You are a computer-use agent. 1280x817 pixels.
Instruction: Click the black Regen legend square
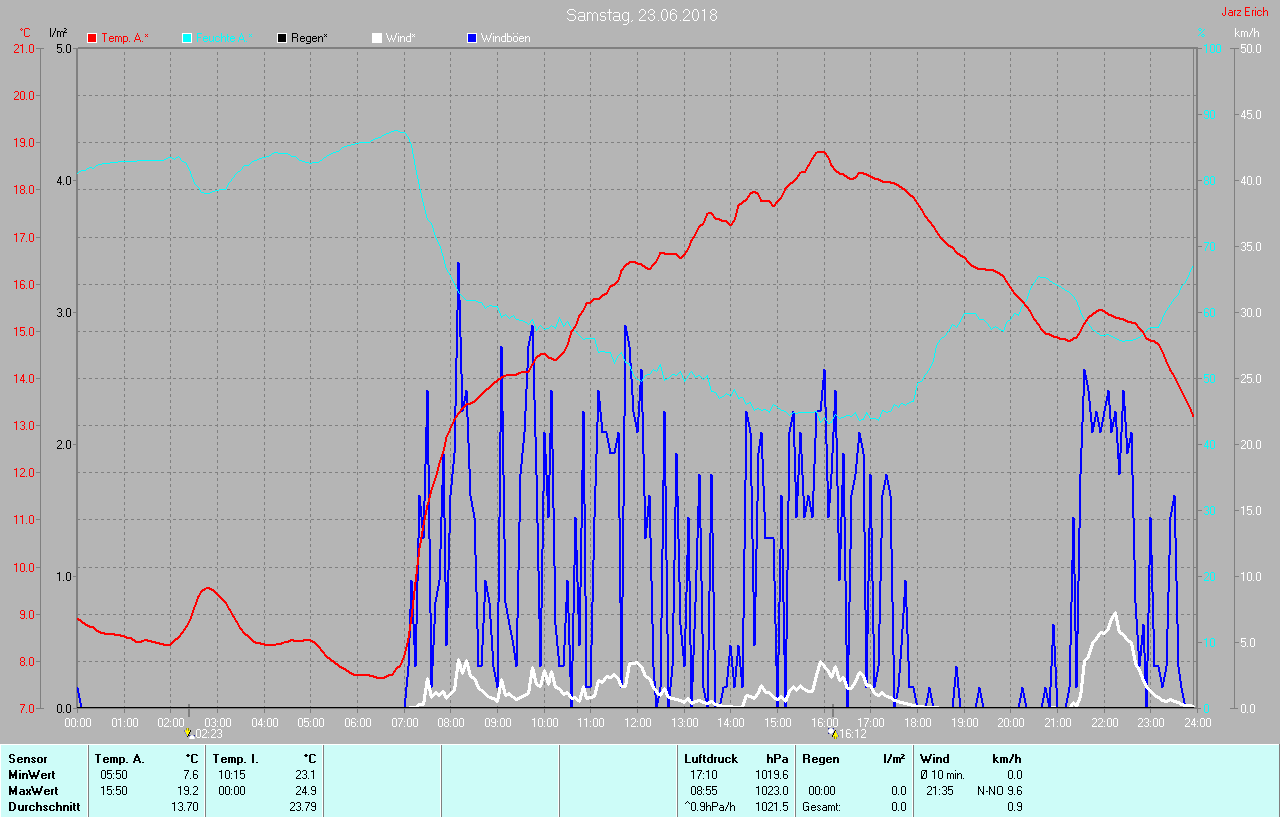[282, 38]
